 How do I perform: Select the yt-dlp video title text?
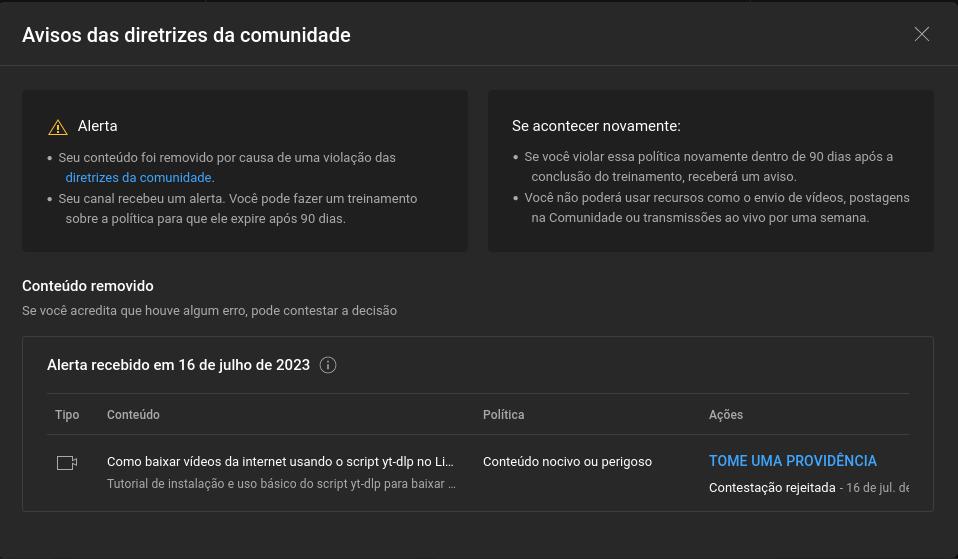(x=280, y=462)
